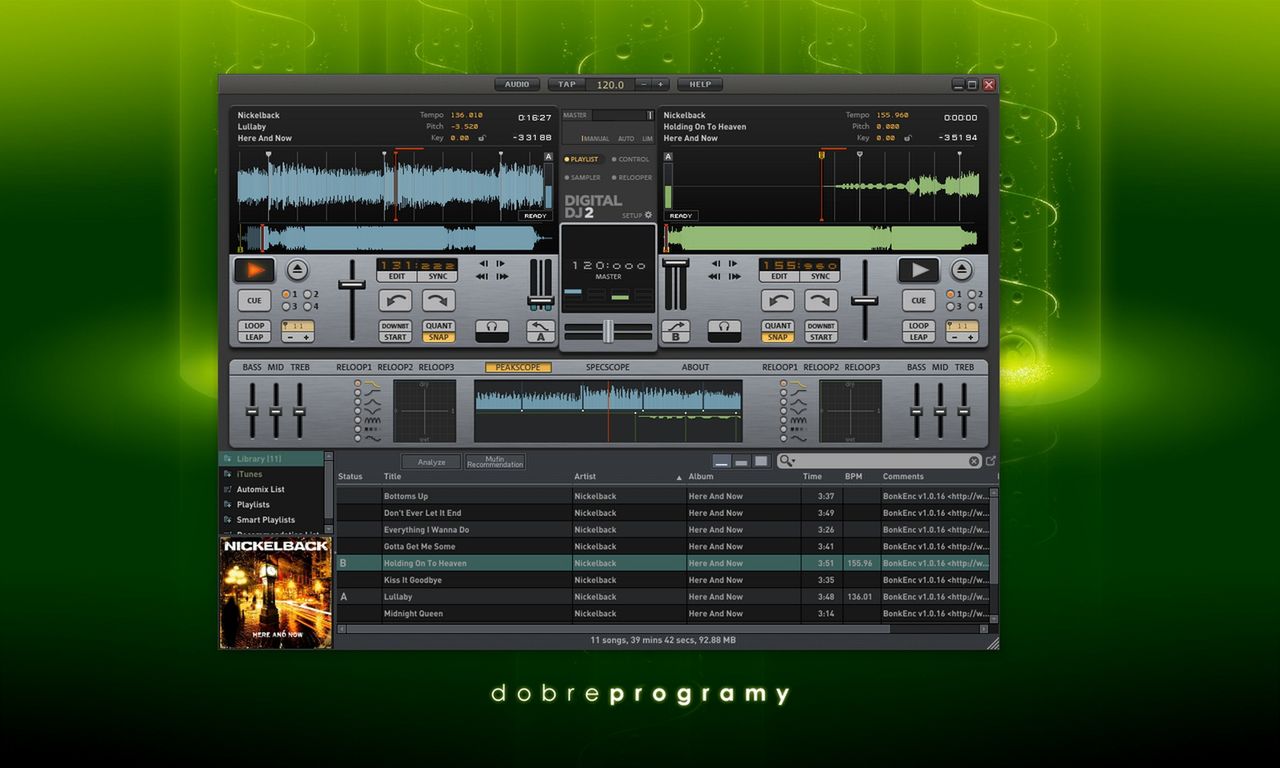This screenshot has width=1280, height=768.
Task: Enable SNAP on the left deck
Action: coord(438,337)
